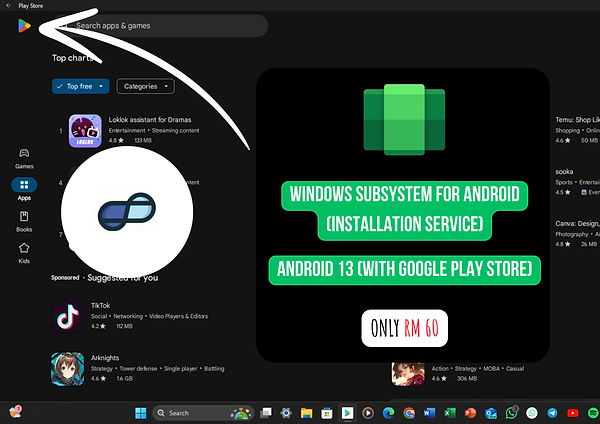Focus the Search apps & games field
The width and height of the screenshot is (600, 424).
coord(161,26)
